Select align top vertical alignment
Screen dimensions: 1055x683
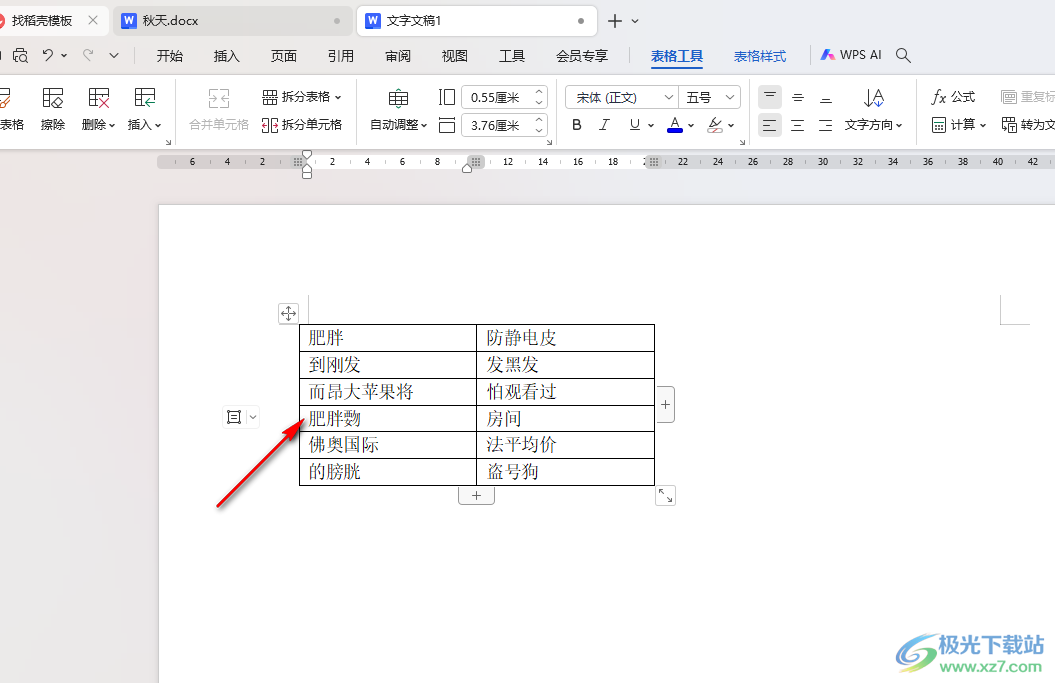(x=770, y=97)
